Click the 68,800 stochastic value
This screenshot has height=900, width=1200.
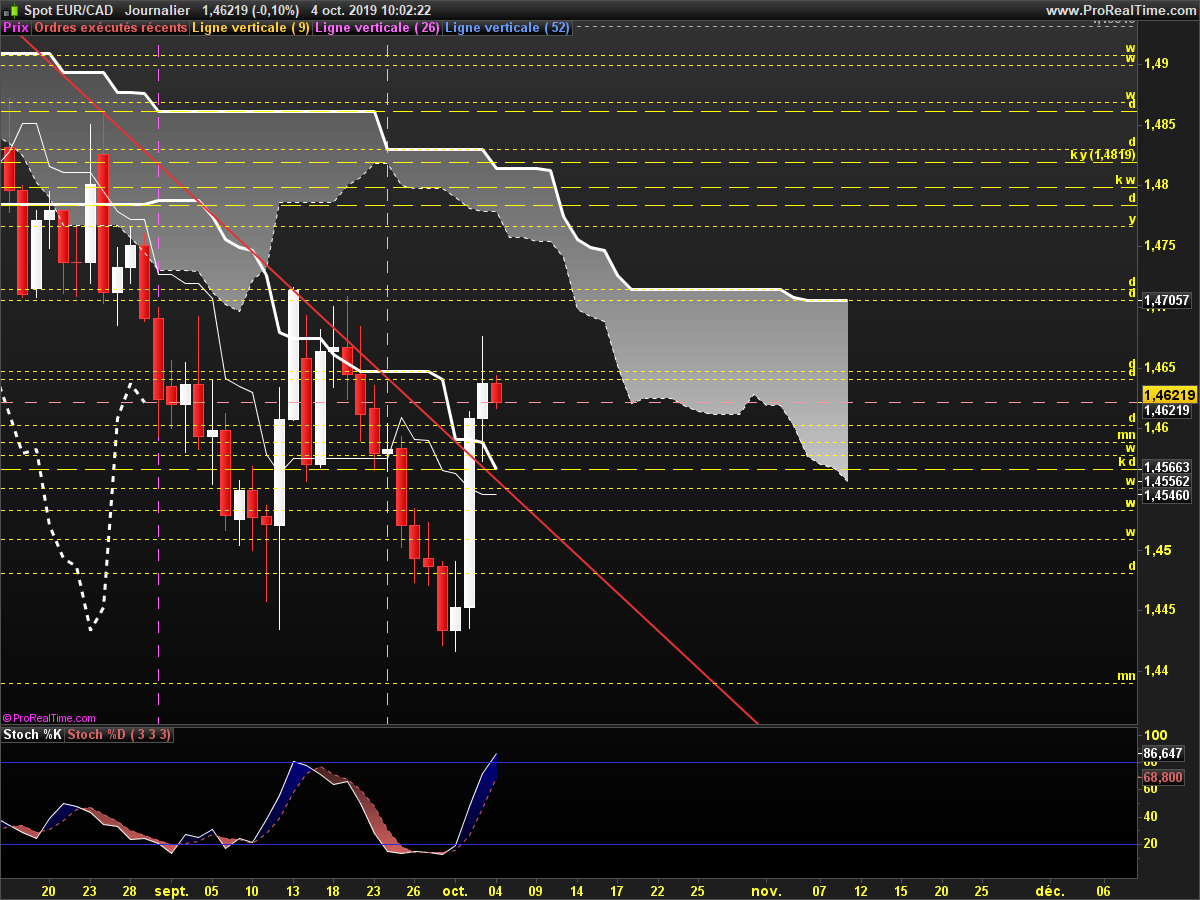pyautogui.click(x=1163, y=777)
